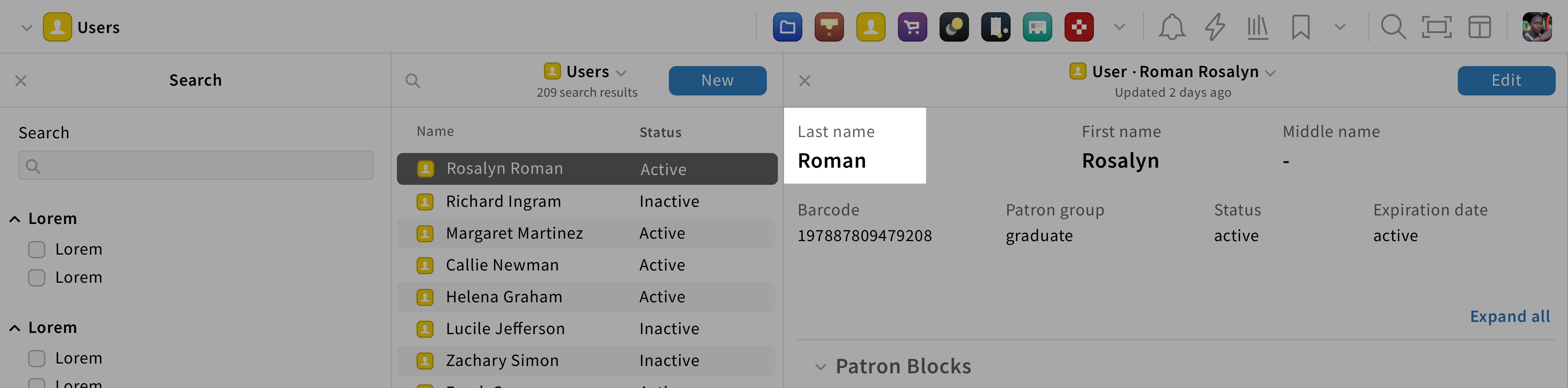Expand the Patron Blocks section
Viewport: 1568px width, 388px height.
[820, 367]
